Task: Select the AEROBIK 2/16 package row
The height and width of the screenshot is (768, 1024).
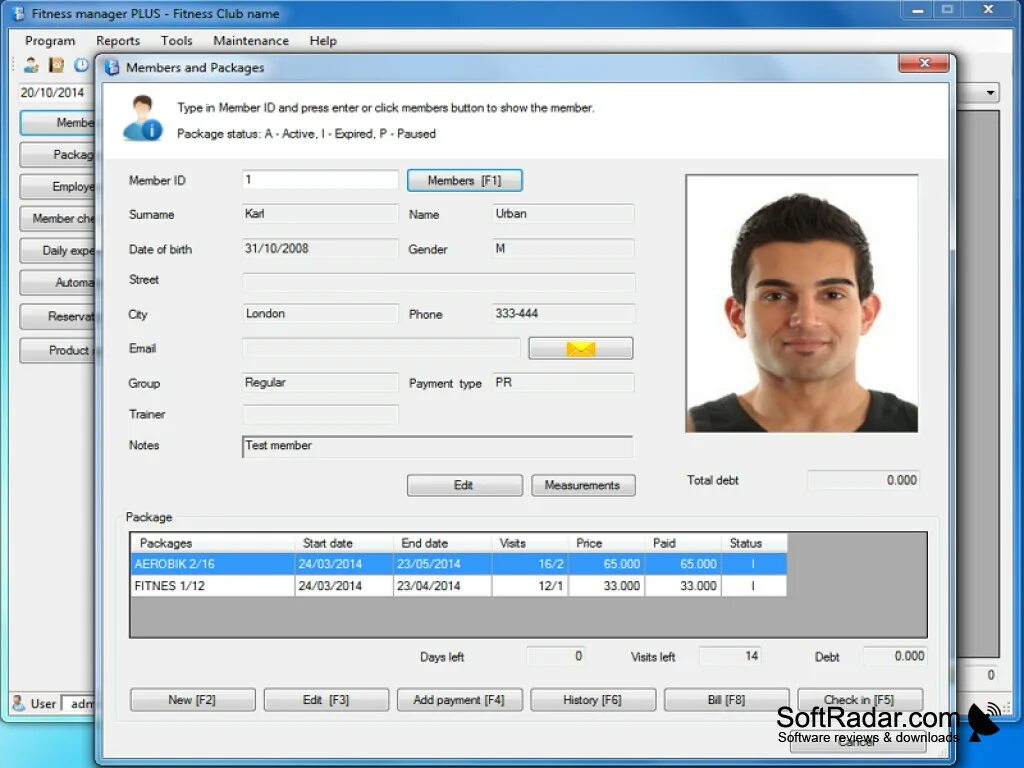Action: (x=458, y=564)
